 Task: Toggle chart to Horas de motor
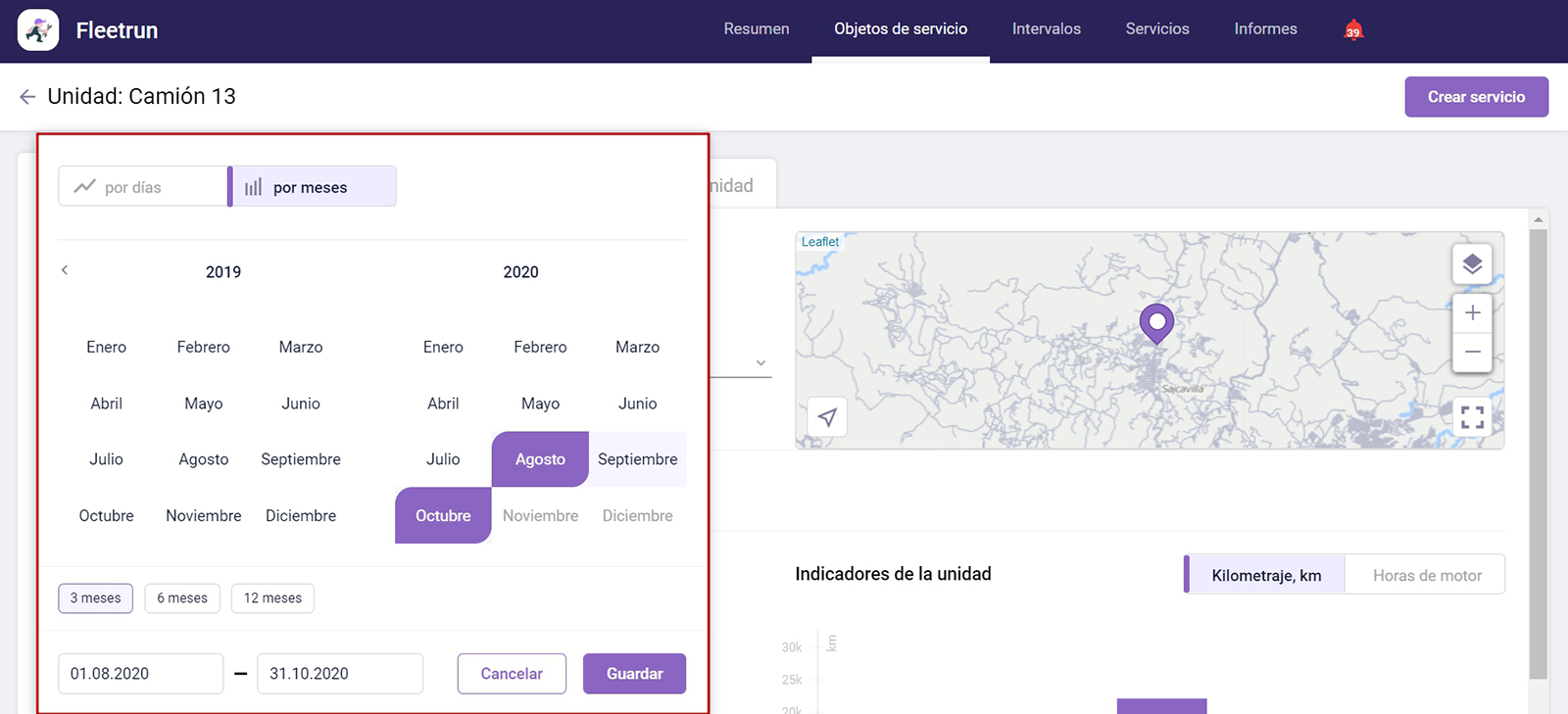tap(1426, 576)
